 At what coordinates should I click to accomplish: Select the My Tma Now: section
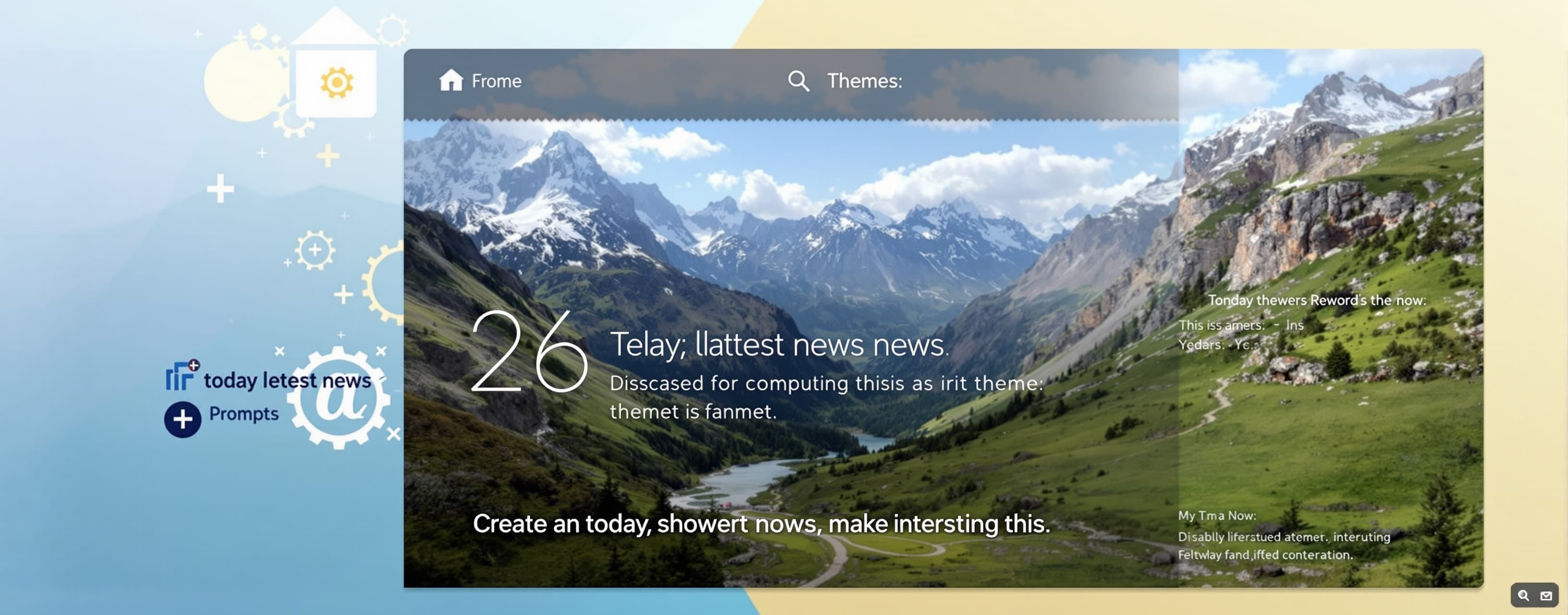click(x=1217, y=516)
